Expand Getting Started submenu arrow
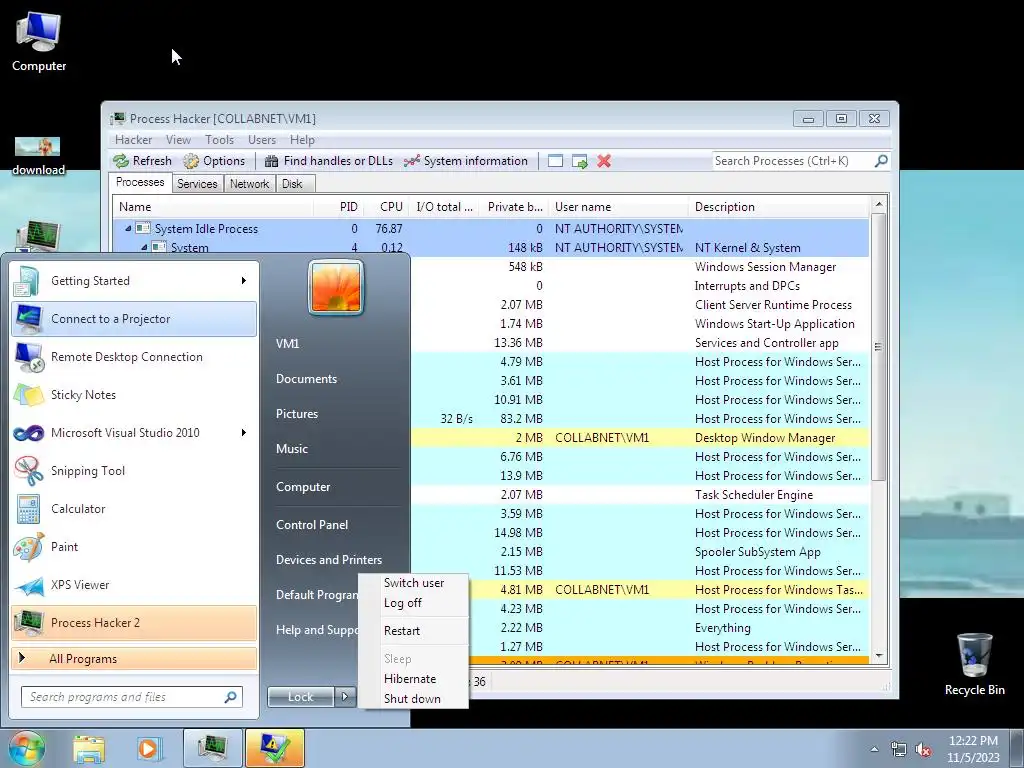 [244, 281]
